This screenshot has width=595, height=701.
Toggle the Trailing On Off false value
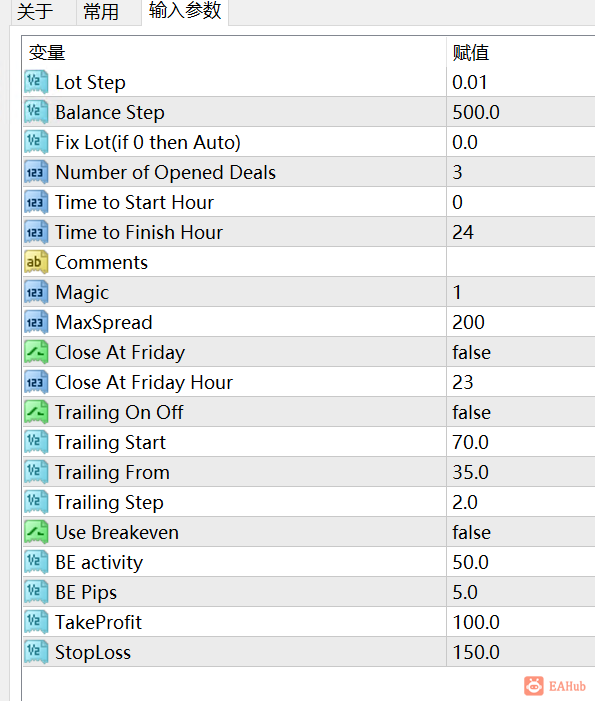[x=521, y=412]
